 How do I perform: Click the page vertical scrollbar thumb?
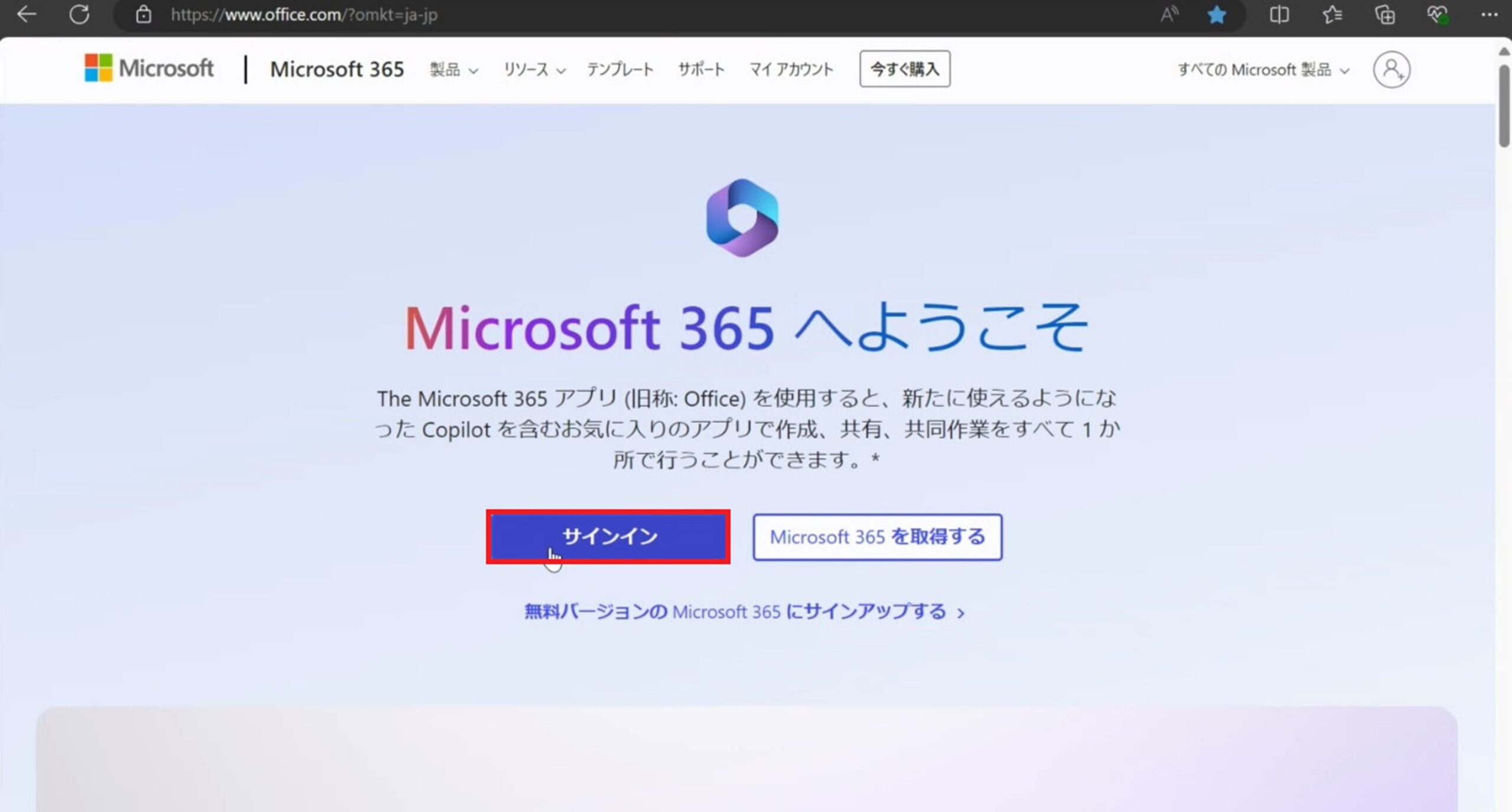coord(1504,106)
